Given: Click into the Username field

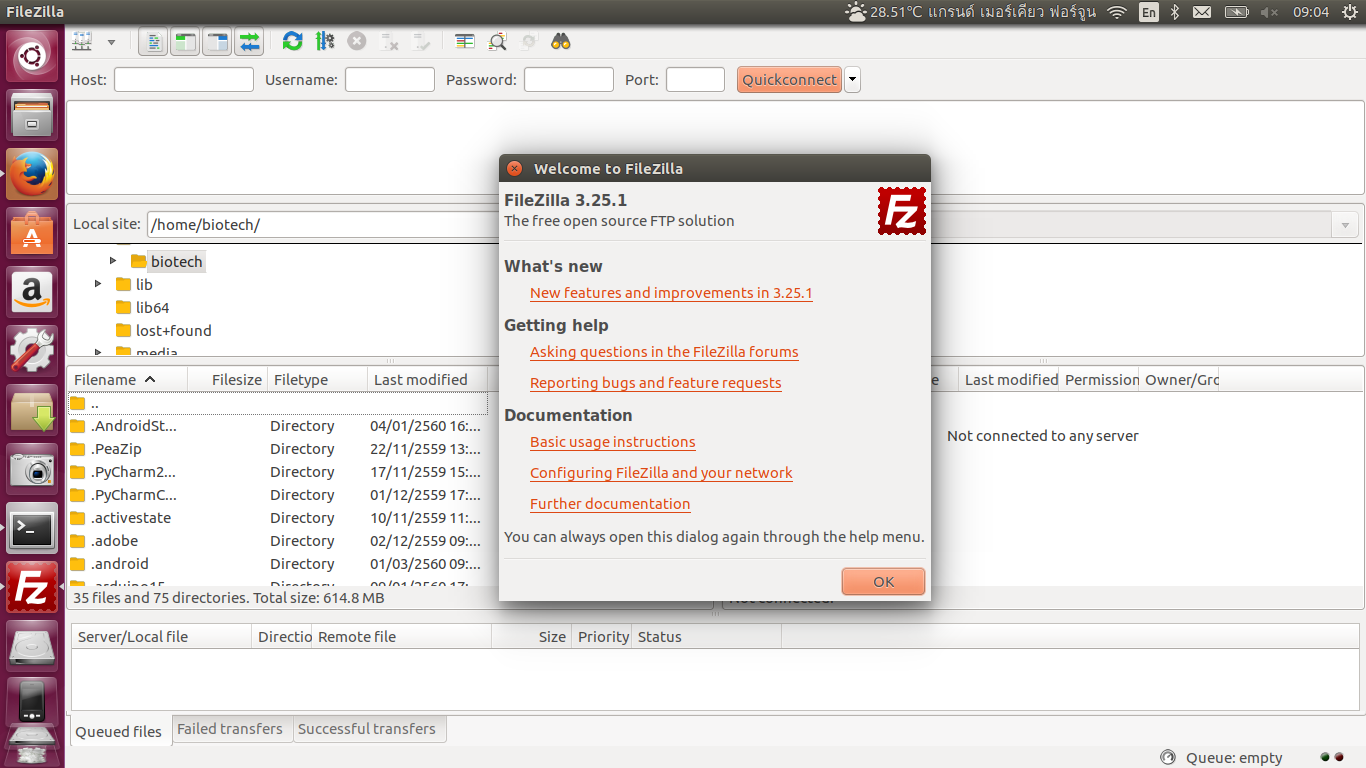Looking at the screenshot, I should [390, 80].
